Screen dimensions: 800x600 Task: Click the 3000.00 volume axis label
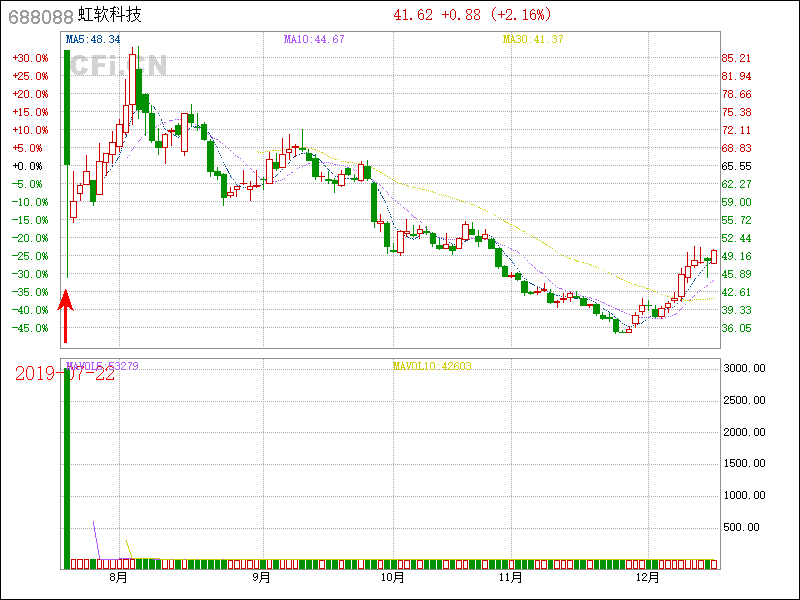pyautogui.click(x=744, y=369)
